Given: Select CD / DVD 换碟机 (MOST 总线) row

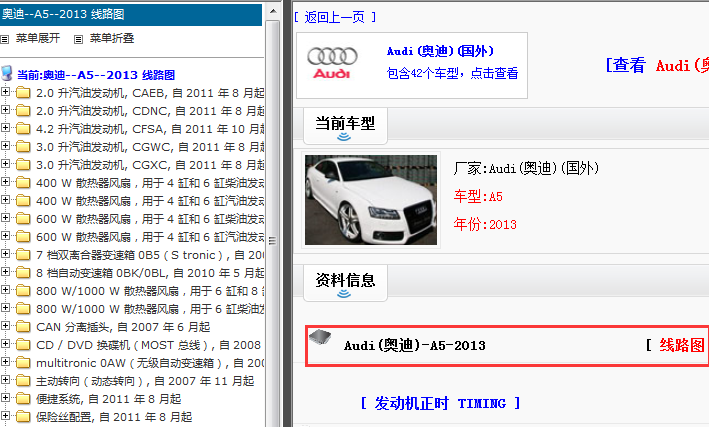Looking at the screenshot, I should click(x=148, y=345).
